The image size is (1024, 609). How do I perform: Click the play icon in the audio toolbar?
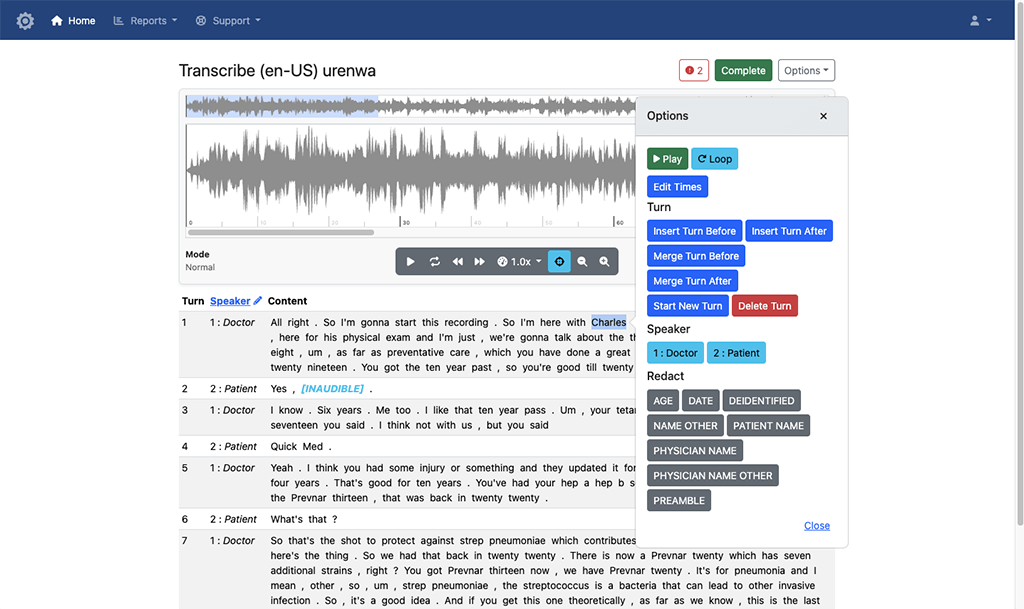pyautogui.click(x=411, y=262)
